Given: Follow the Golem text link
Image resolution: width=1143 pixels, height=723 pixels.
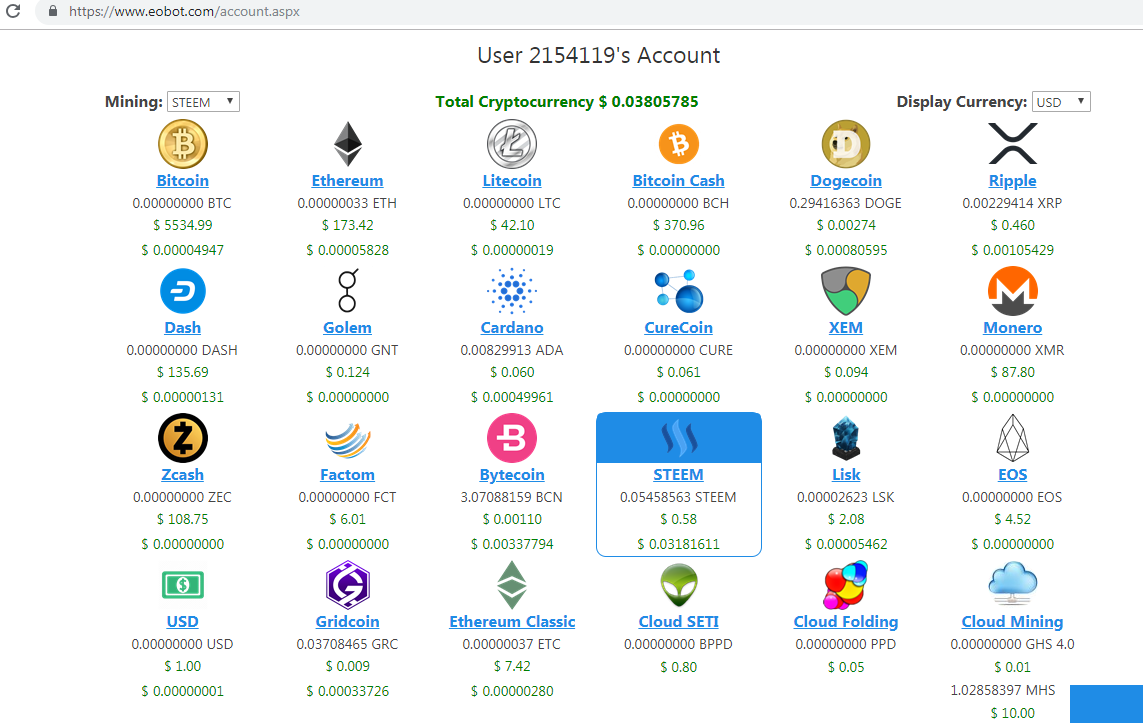Looking at the screenshot, I should coord(348,328).
